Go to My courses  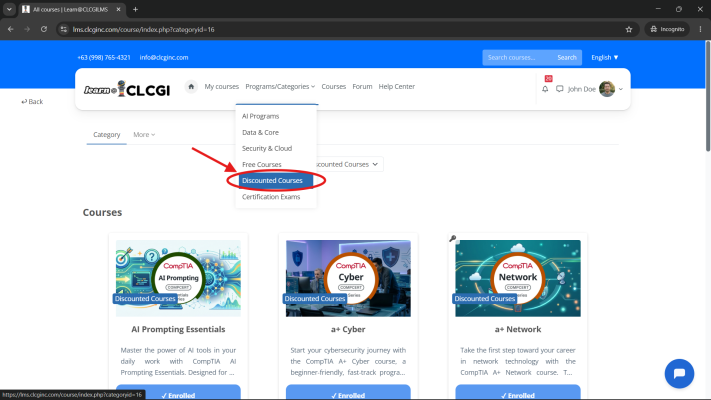coord(221,87)
